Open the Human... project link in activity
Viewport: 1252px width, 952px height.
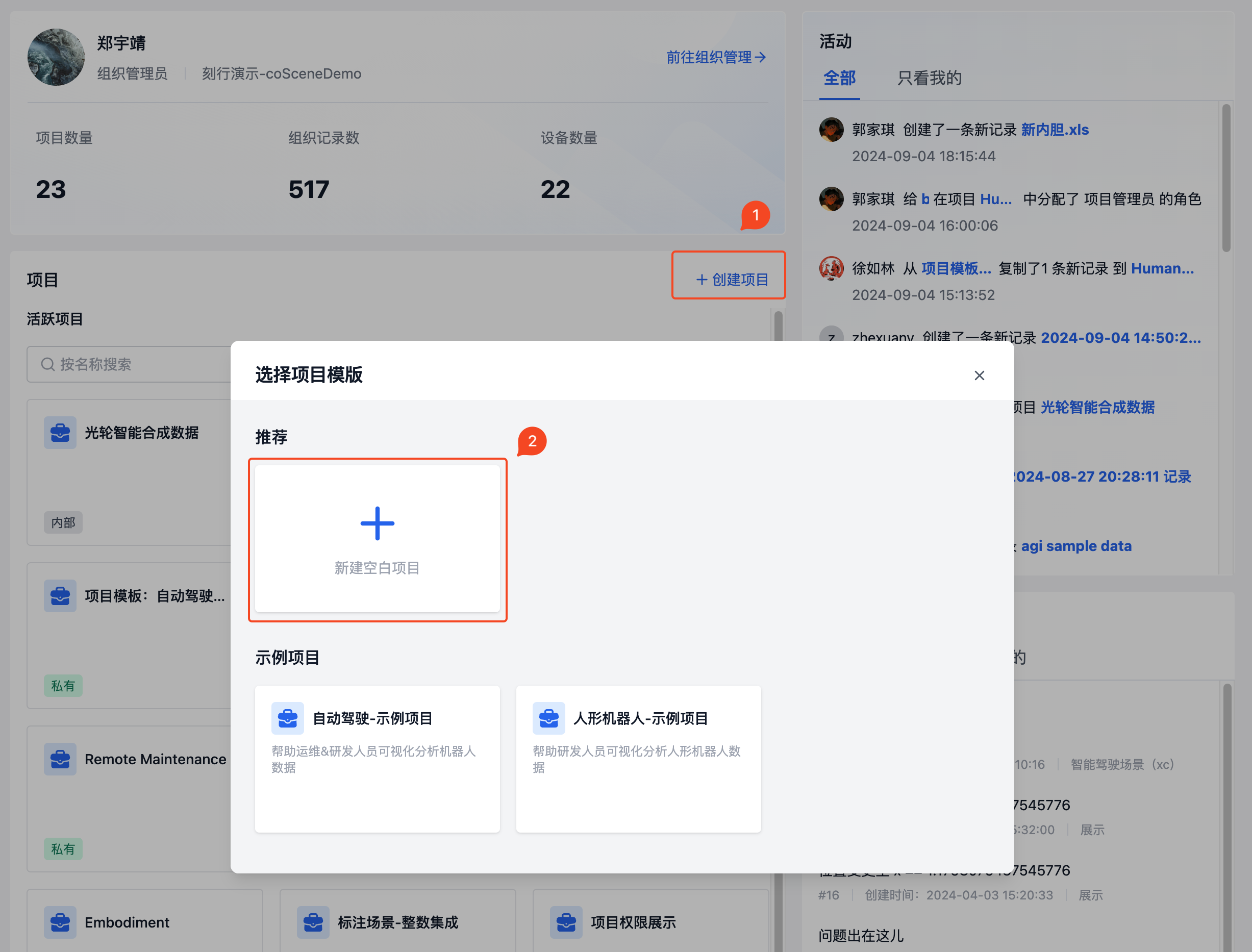pyautogui.click(x=1163, y=268)
